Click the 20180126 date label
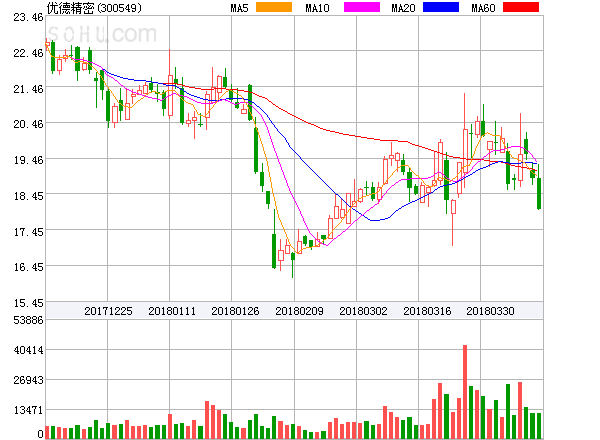Screen dimensions: 600x440 (235, 311)
